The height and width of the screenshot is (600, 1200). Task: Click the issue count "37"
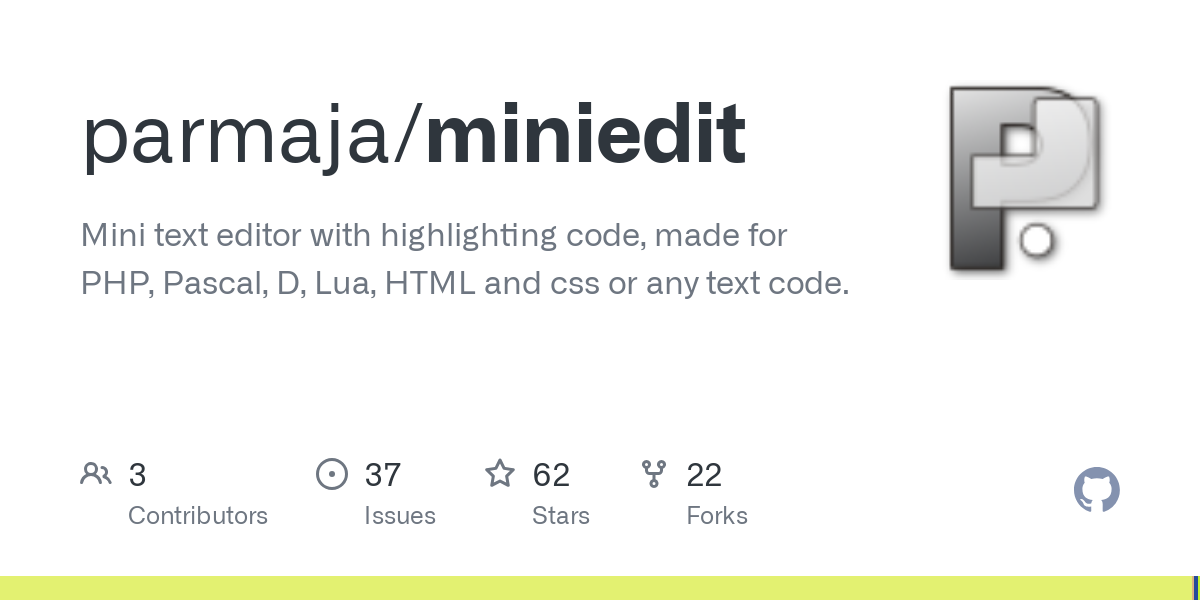coord(383,475)
